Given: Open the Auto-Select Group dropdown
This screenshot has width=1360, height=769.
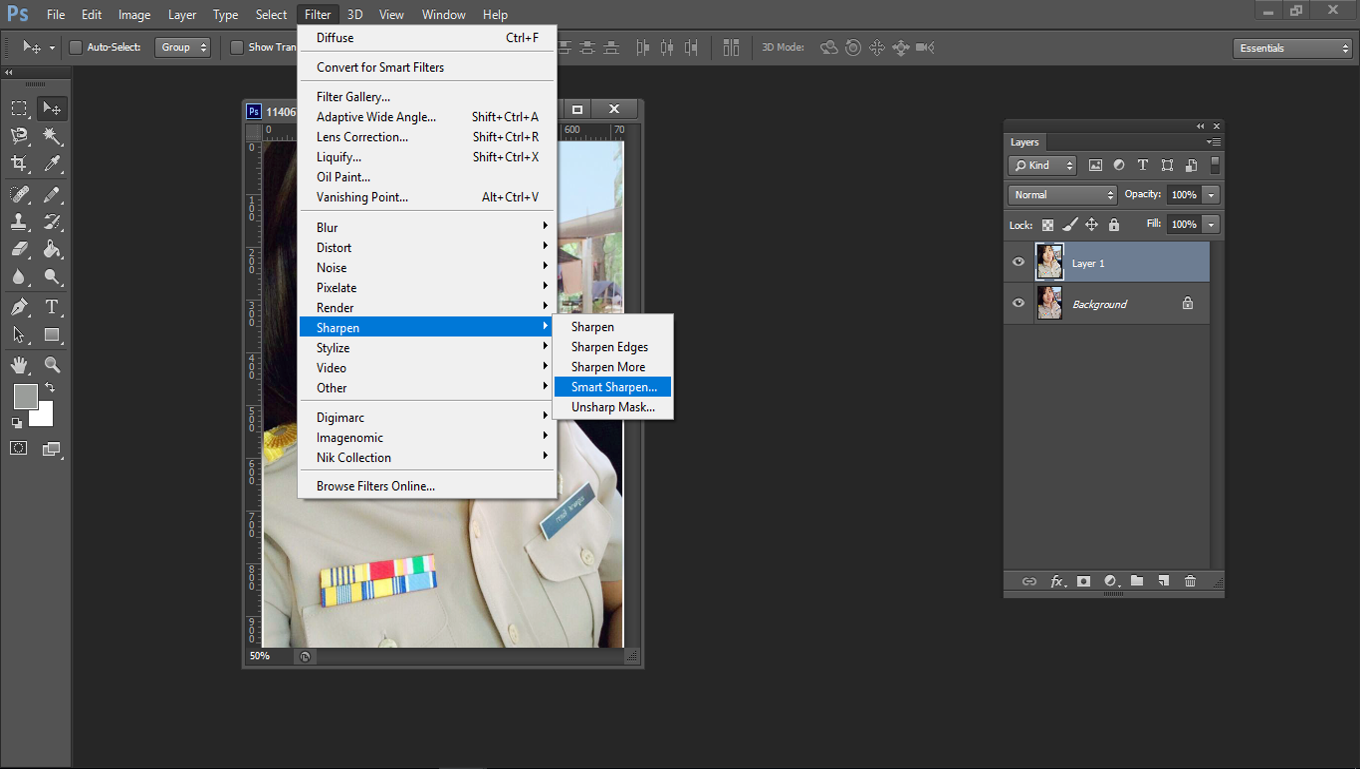Looking at the screenshot, I should pyautogui.click(x=183, y=47).
